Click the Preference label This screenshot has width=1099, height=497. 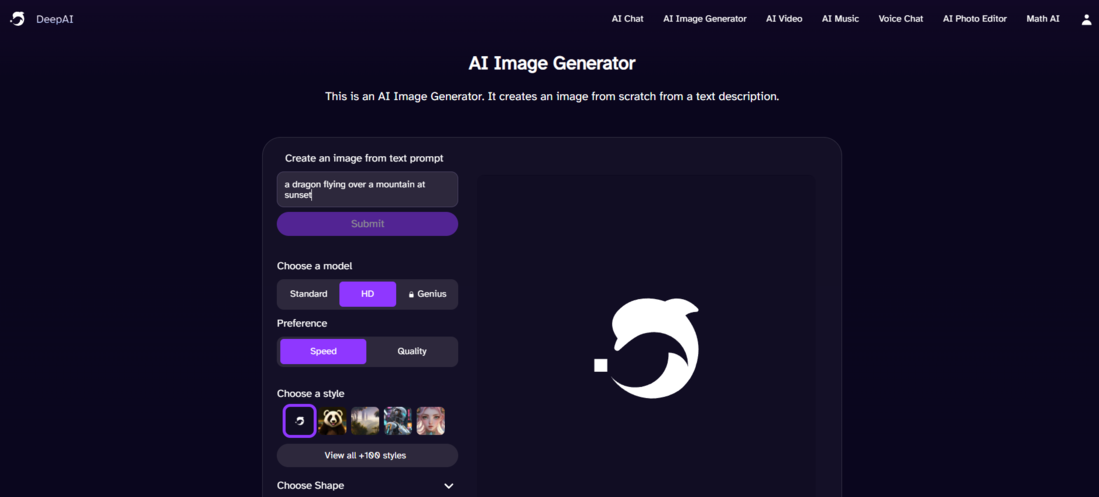[302, 323]
